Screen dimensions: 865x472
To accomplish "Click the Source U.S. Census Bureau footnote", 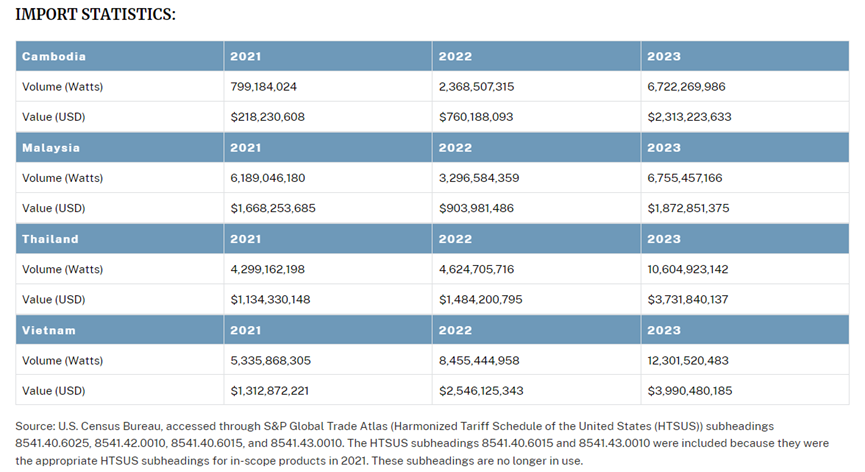I will click(422, 443).
